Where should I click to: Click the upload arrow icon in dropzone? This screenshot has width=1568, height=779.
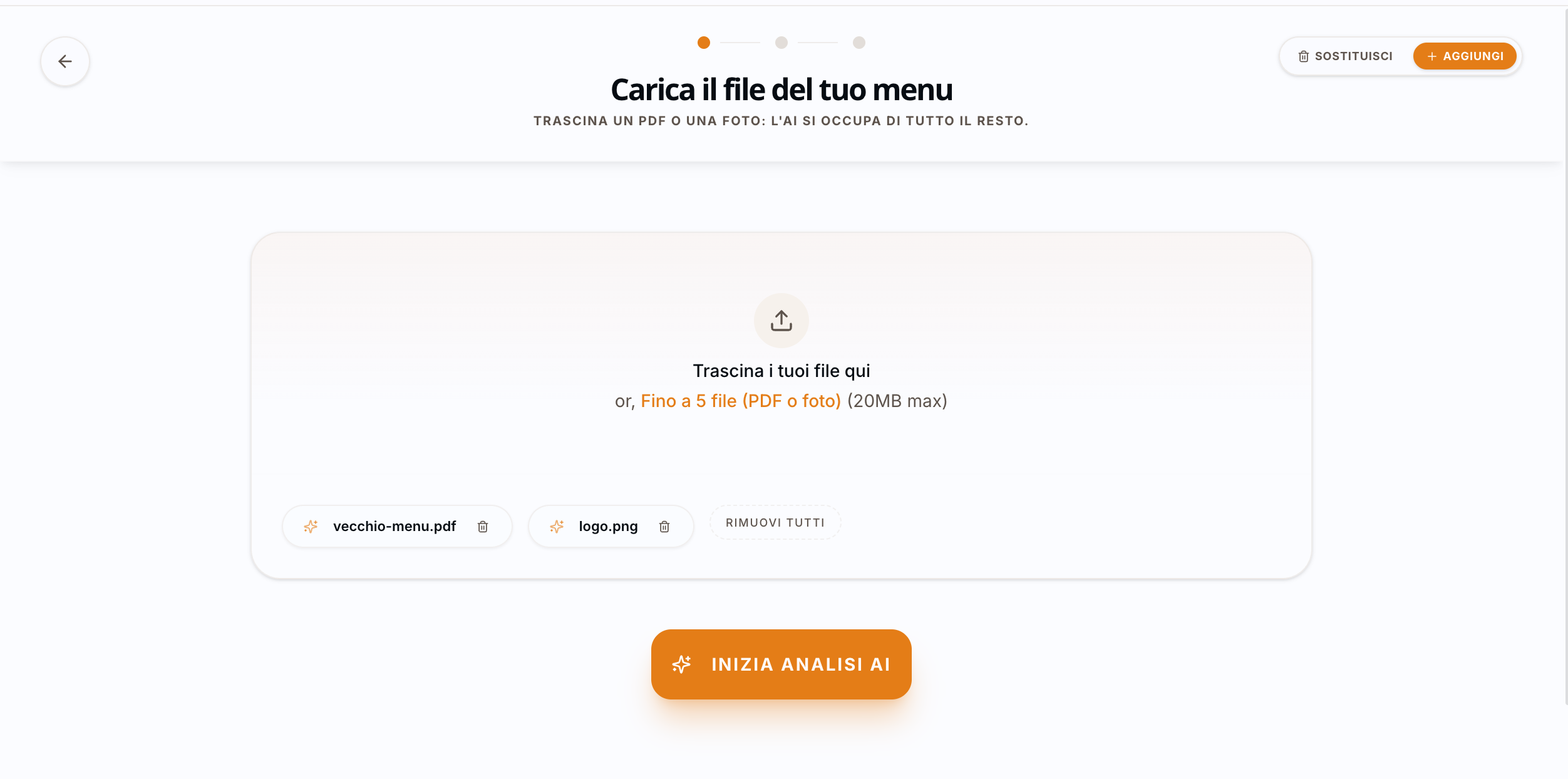tap(781, 321)
